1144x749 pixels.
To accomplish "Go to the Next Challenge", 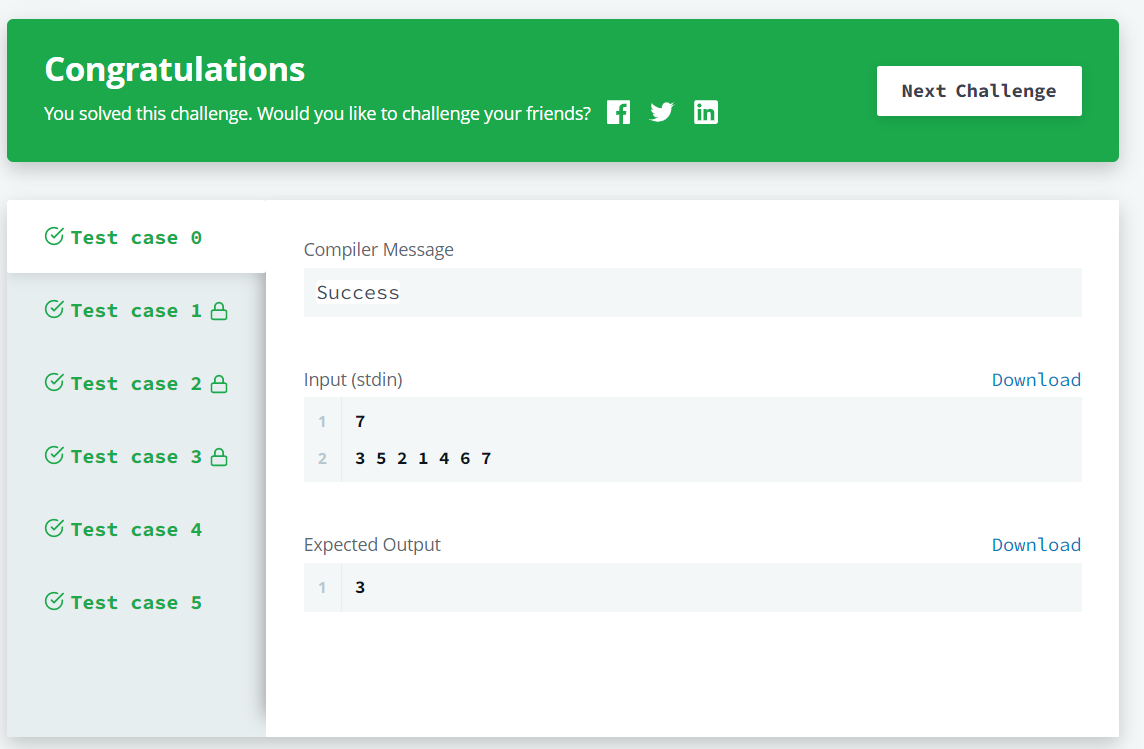I will (979, 91).
